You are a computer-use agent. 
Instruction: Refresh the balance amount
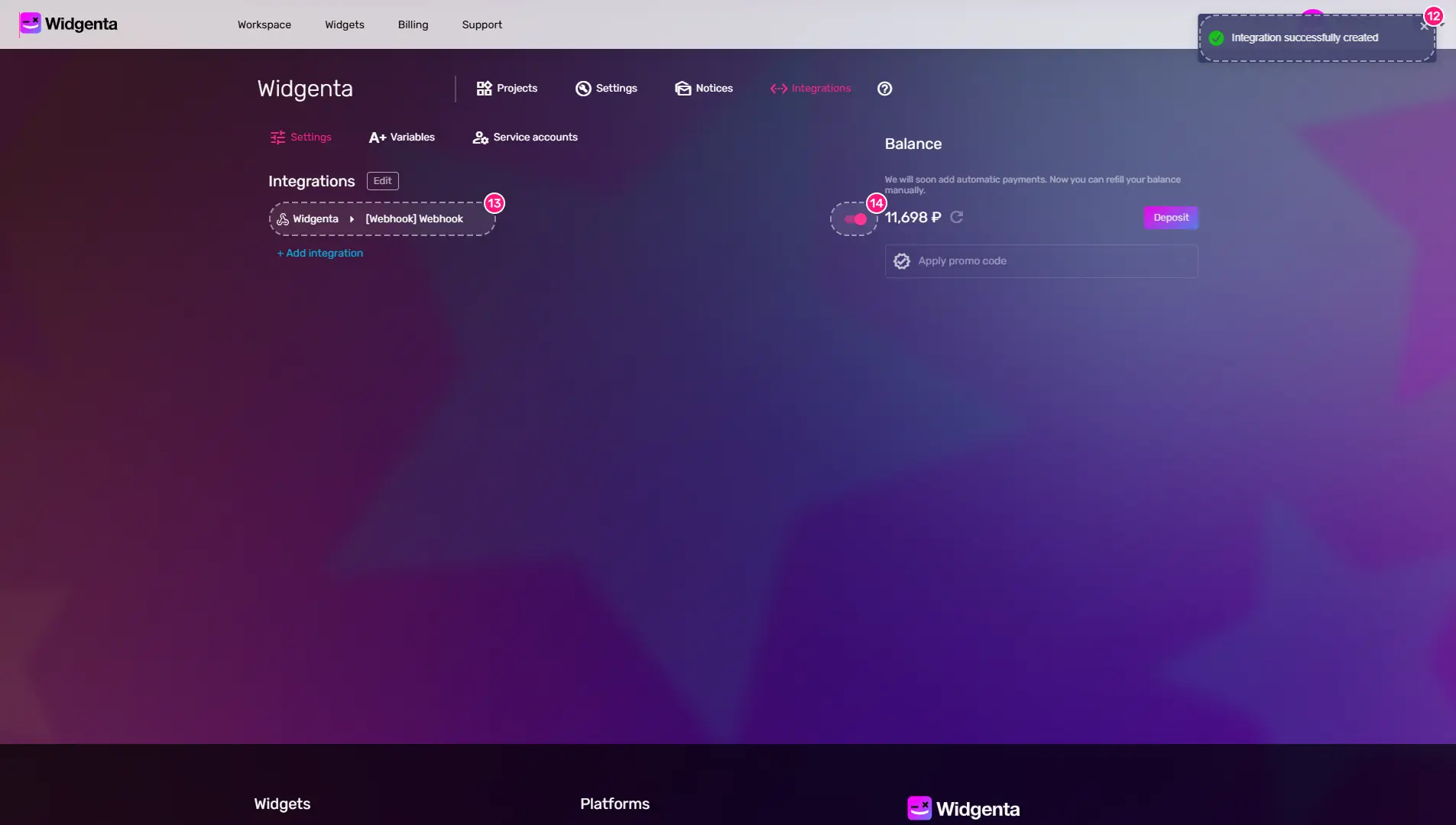click(x=957, y=217)
